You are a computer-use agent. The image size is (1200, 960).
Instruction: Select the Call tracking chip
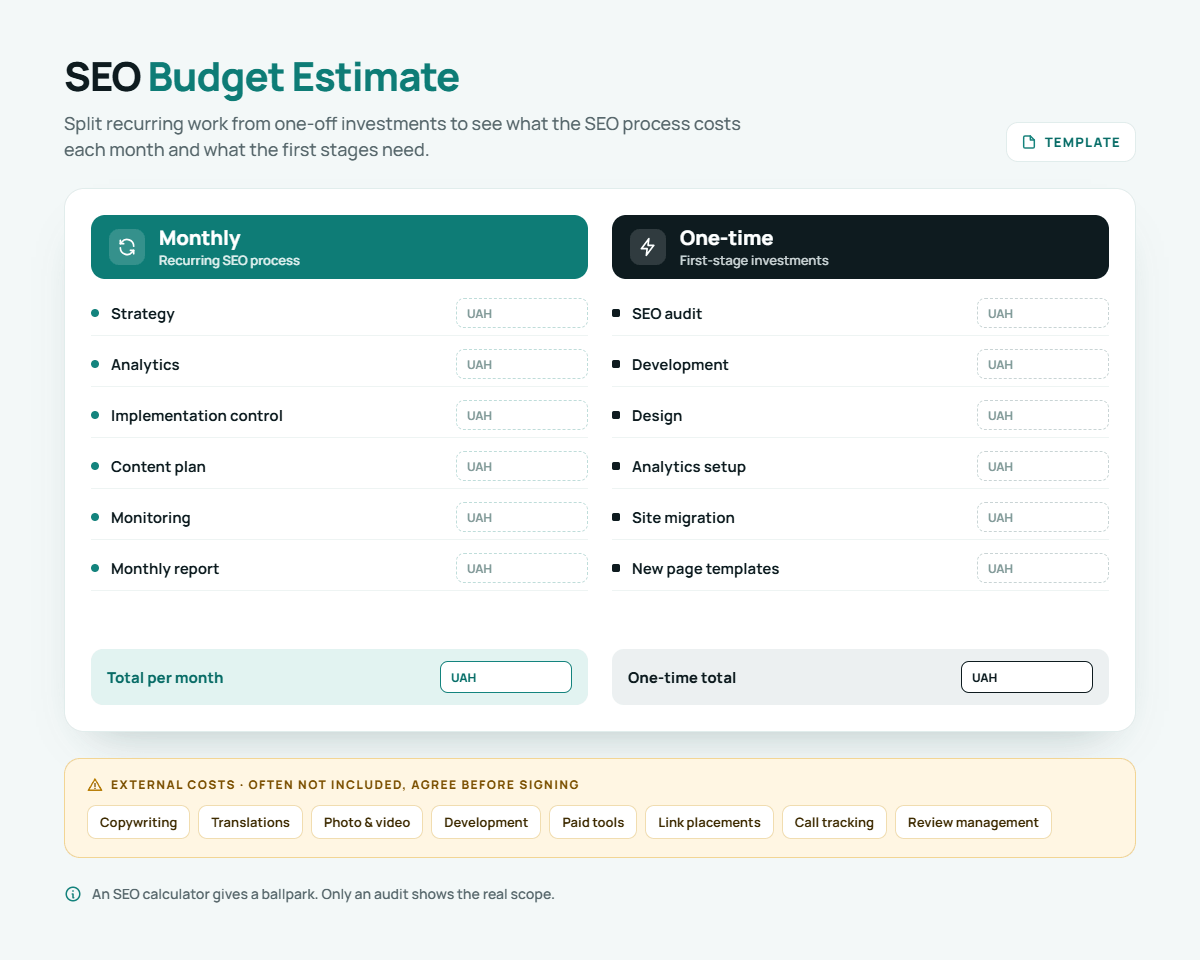(x=834, y=822)
